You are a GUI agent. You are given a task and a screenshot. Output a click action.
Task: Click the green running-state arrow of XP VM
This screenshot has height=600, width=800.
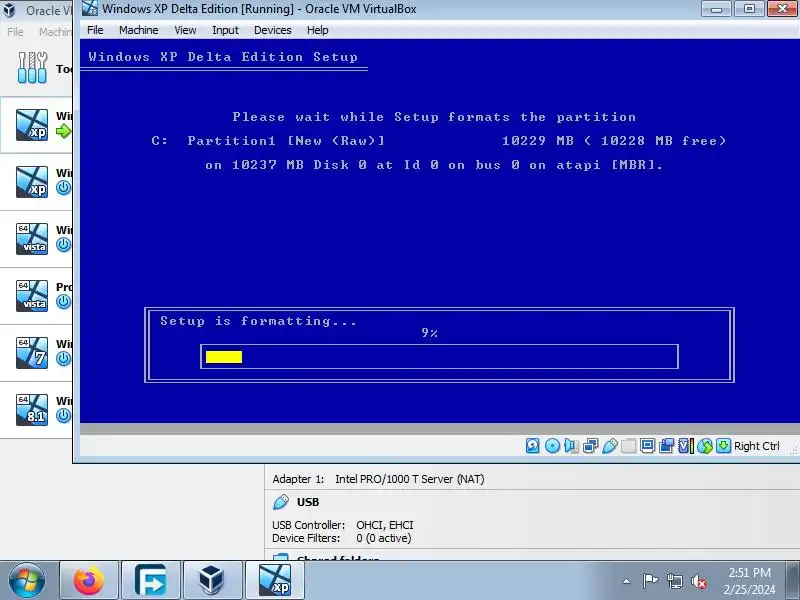(63, 131)
